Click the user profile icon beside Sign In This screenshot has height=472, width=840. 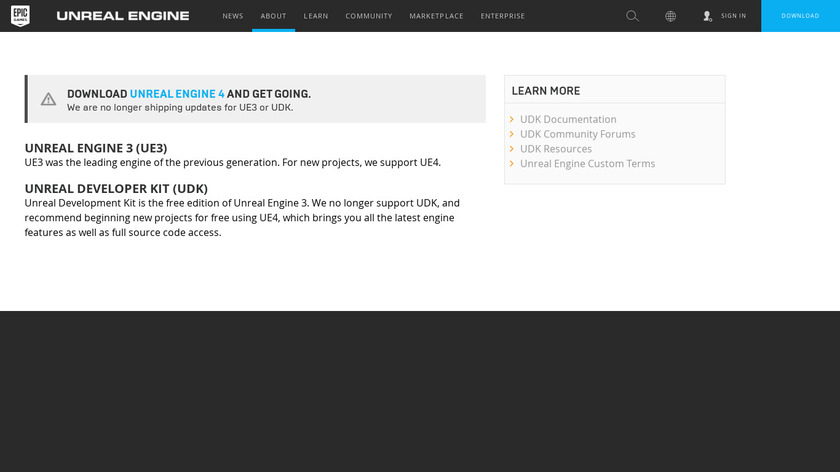coord(708,16)
